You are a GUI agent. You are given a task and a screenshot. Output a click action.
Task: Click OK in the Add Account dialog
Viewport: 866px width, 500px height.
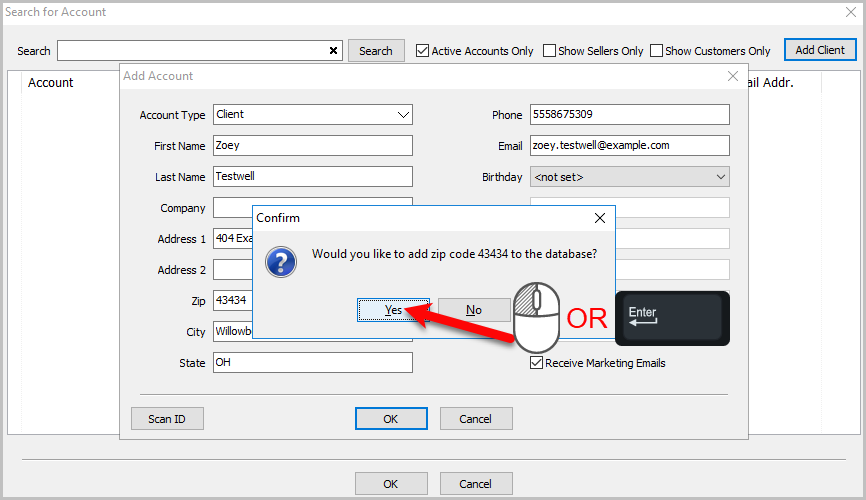(x=391, y=419)
